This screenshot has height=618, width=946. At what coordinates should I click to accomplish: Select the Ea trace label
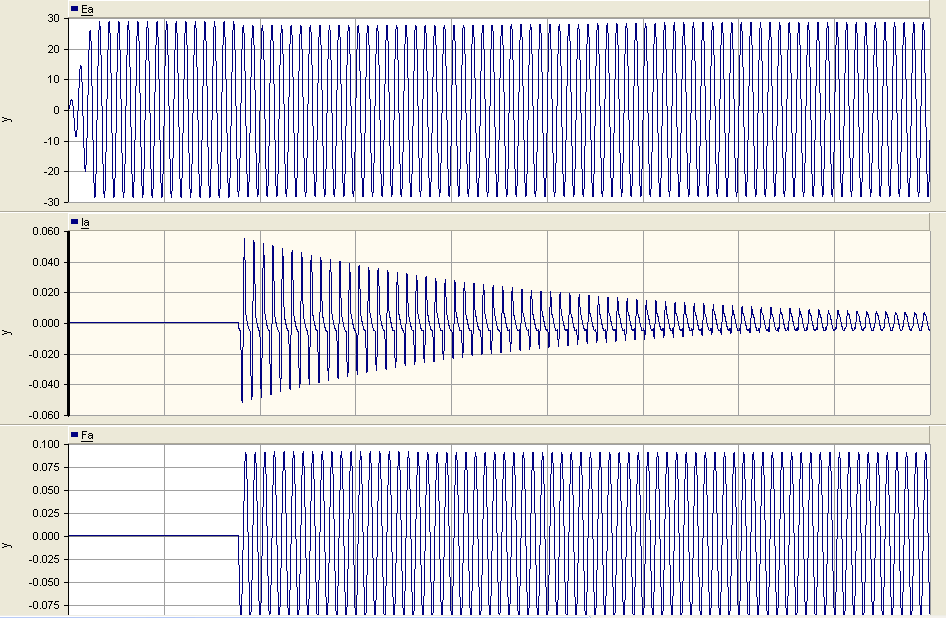coord(87,10)
